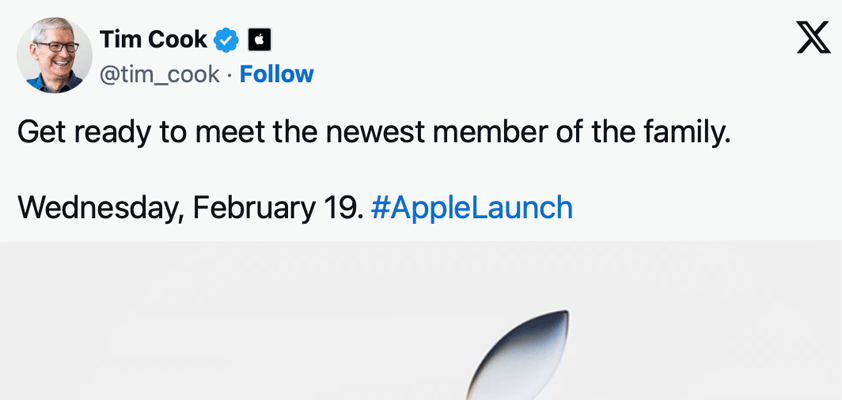Screen dimensions: 842x400
Task: Open the @tim_cook handle link
Action: [159, 74]
